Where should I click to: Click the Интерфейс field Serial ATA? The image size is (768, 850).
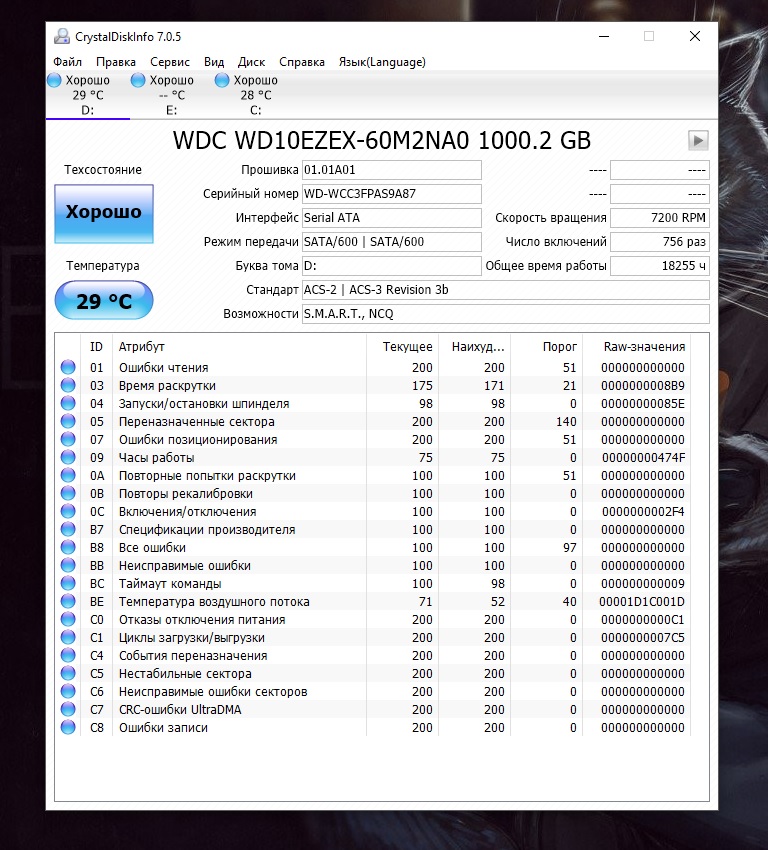click(391, 217)
